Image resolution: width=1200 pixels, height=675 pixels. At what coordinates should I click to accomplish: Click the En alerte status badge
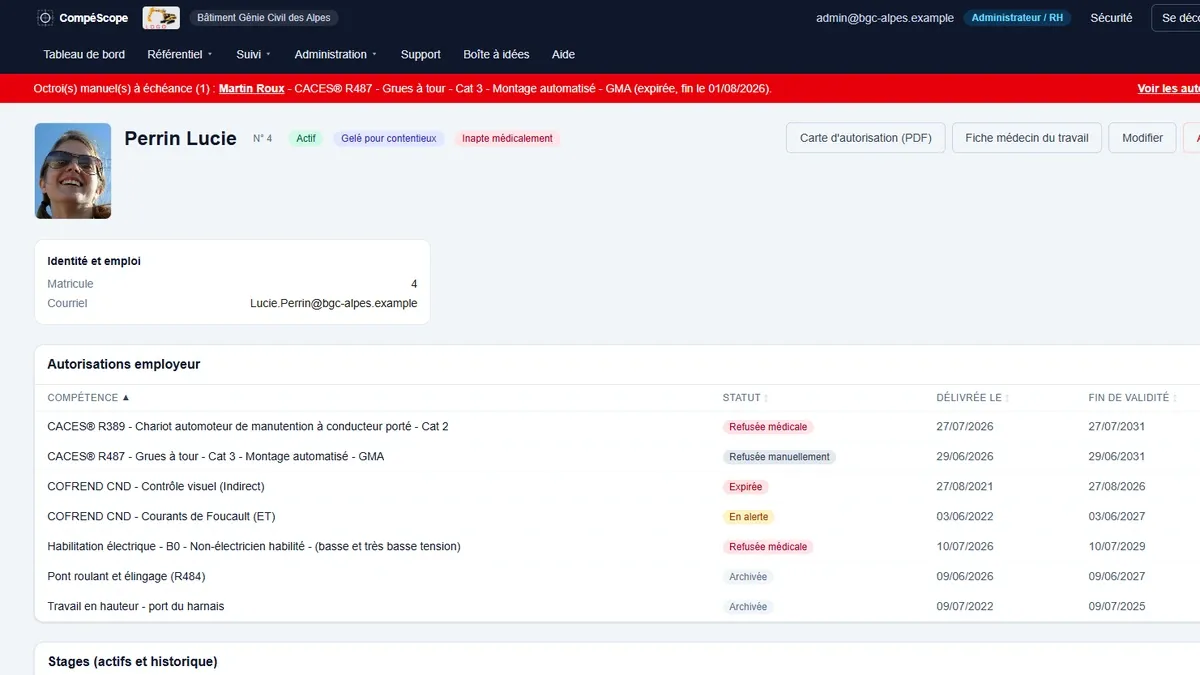coord(749,516)
